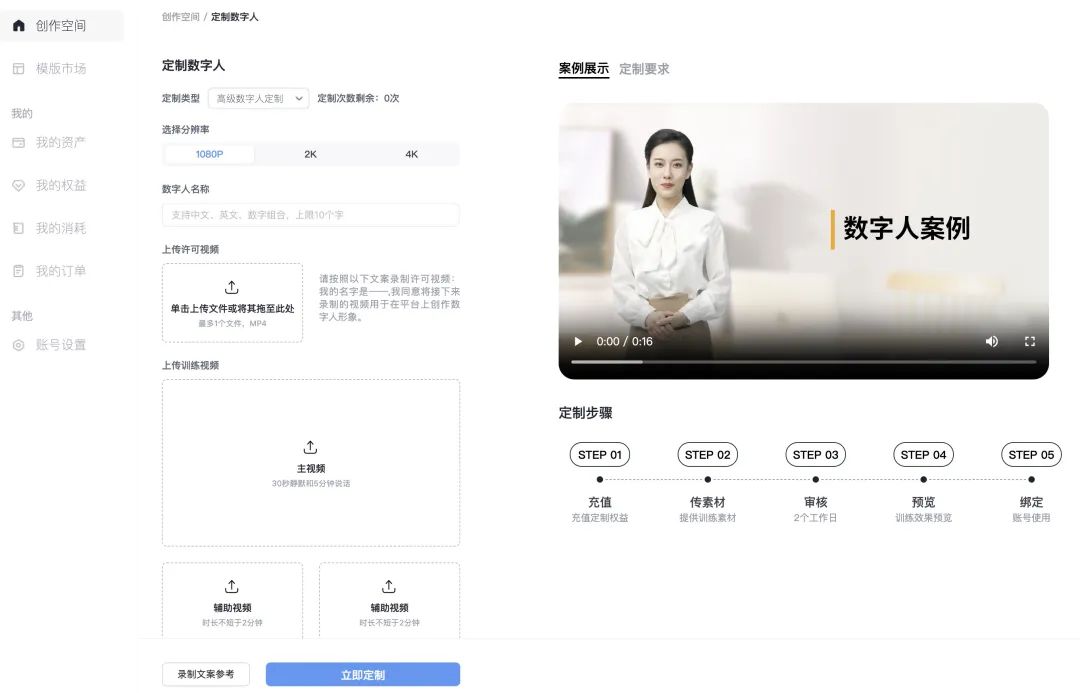Open 录制文案参考 reference
The height and width of the screenshot is (693, 1080).
coord(205,674)
